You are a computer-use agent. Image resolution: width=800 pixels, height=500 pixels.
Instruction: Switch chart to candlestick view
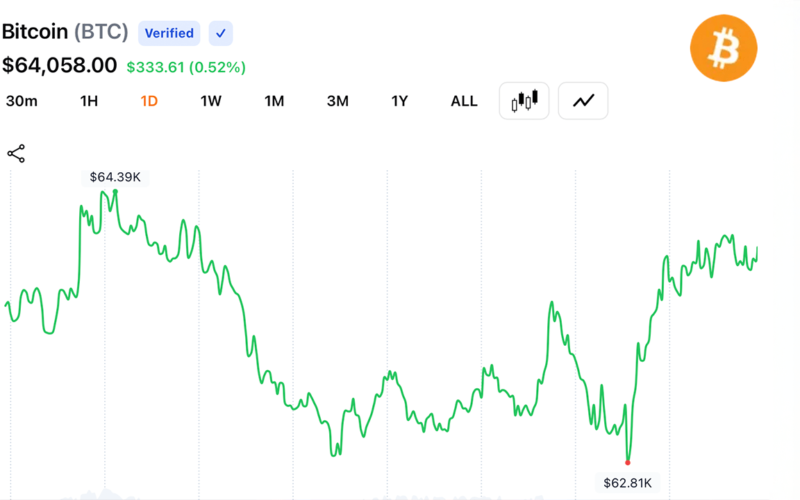pyautogui.click(x=524, y=101)
